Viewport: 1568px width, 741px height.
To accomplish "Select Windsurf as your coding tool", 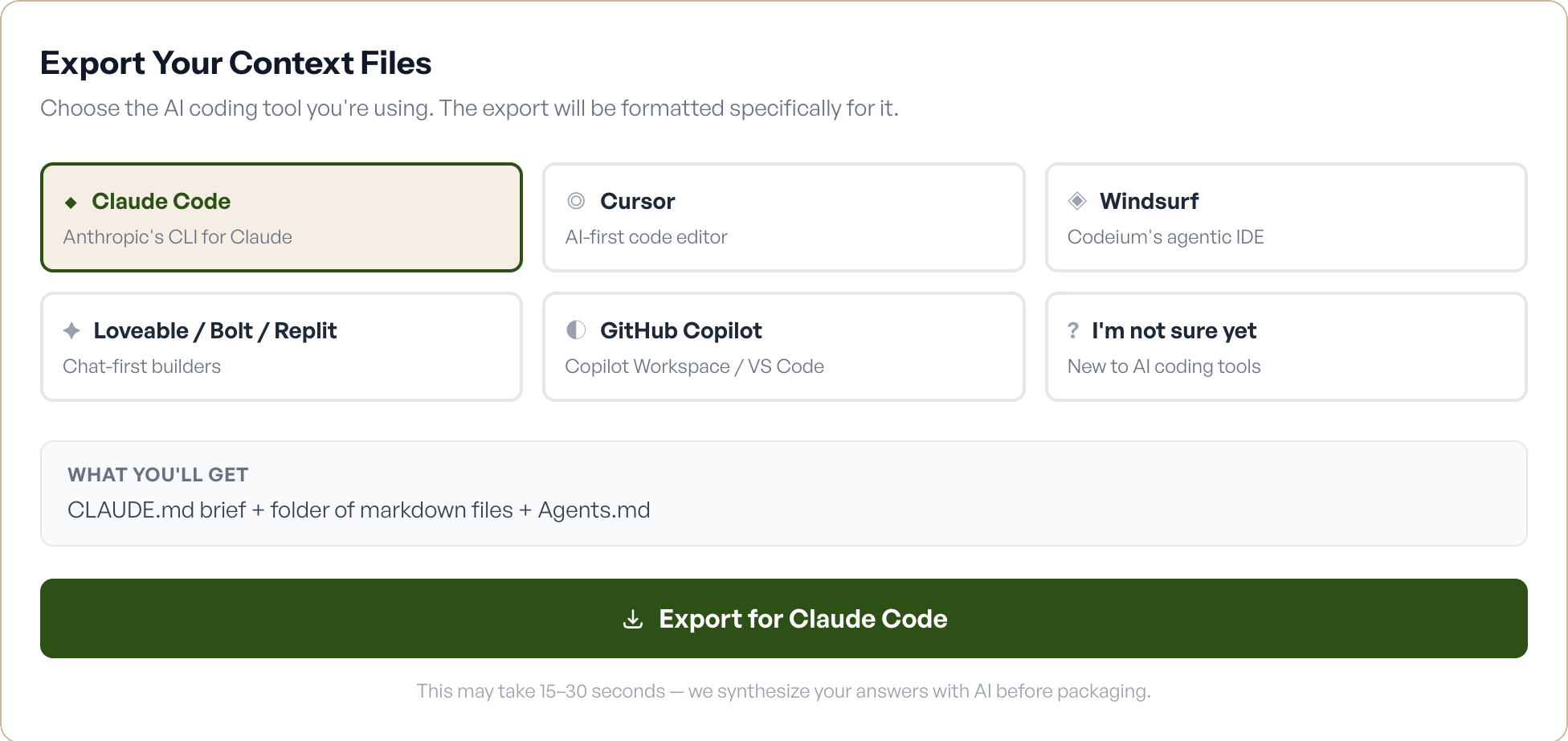I will [x=1285, y=217].
